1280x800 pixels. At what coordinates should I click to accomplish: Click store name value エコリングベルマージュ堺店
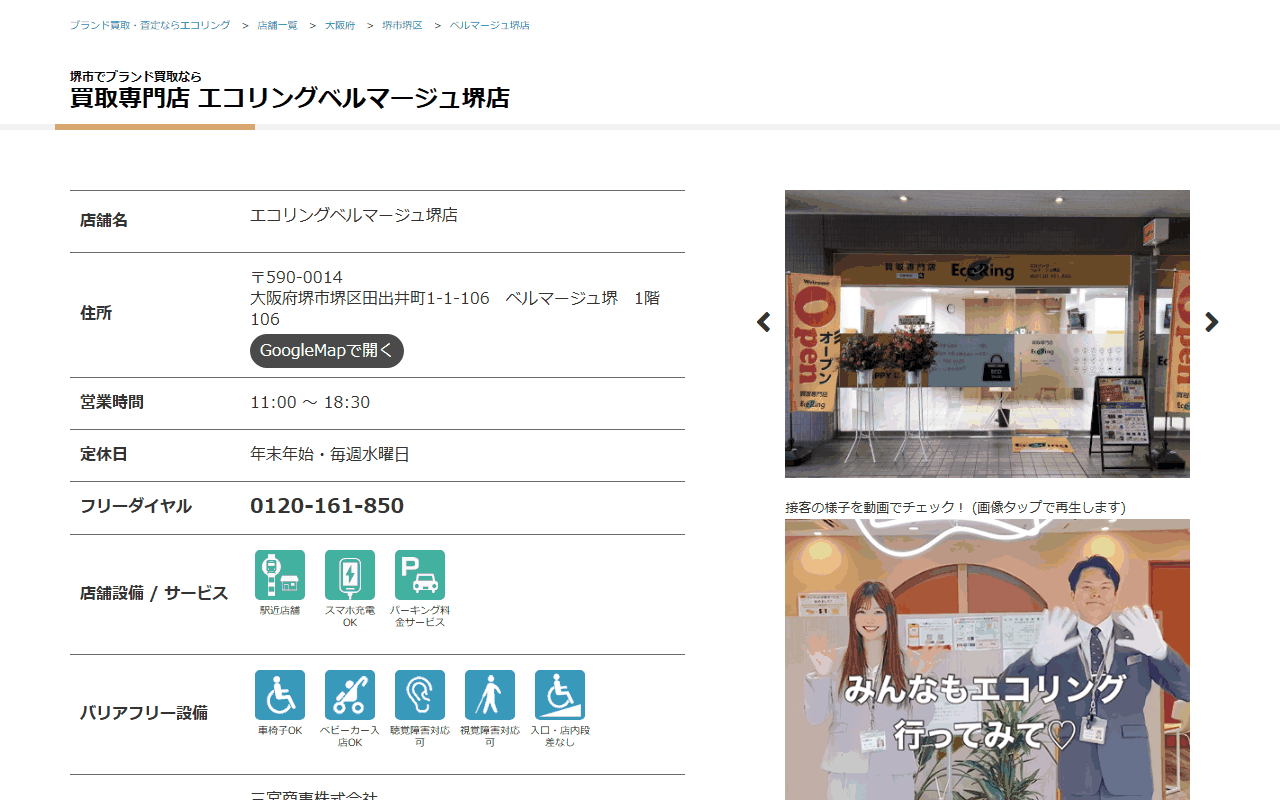354,215
